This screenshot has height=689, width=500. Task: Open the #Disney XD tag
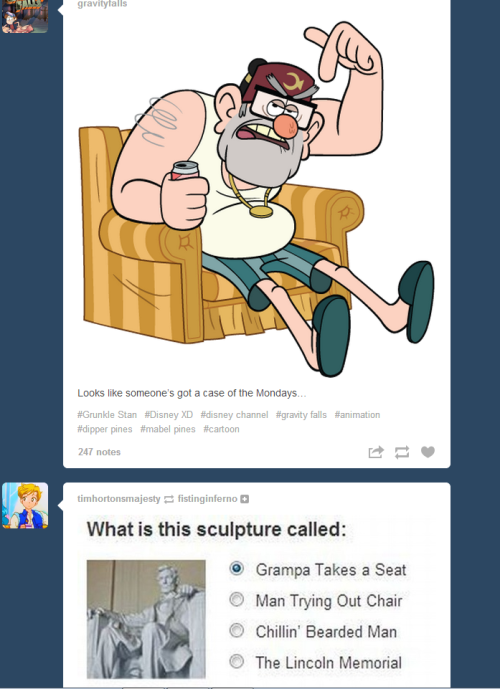(169, 415)
